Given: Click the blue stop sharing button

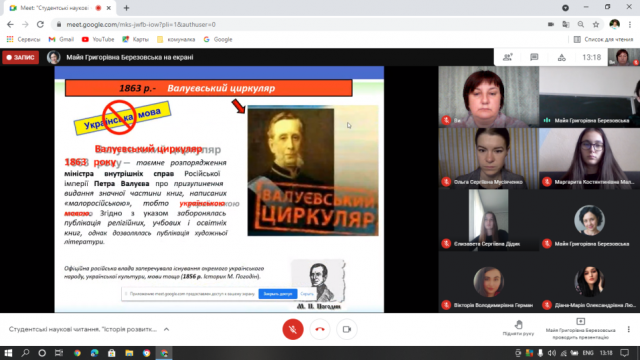Looking at the screenshot, I should [278, 294].
